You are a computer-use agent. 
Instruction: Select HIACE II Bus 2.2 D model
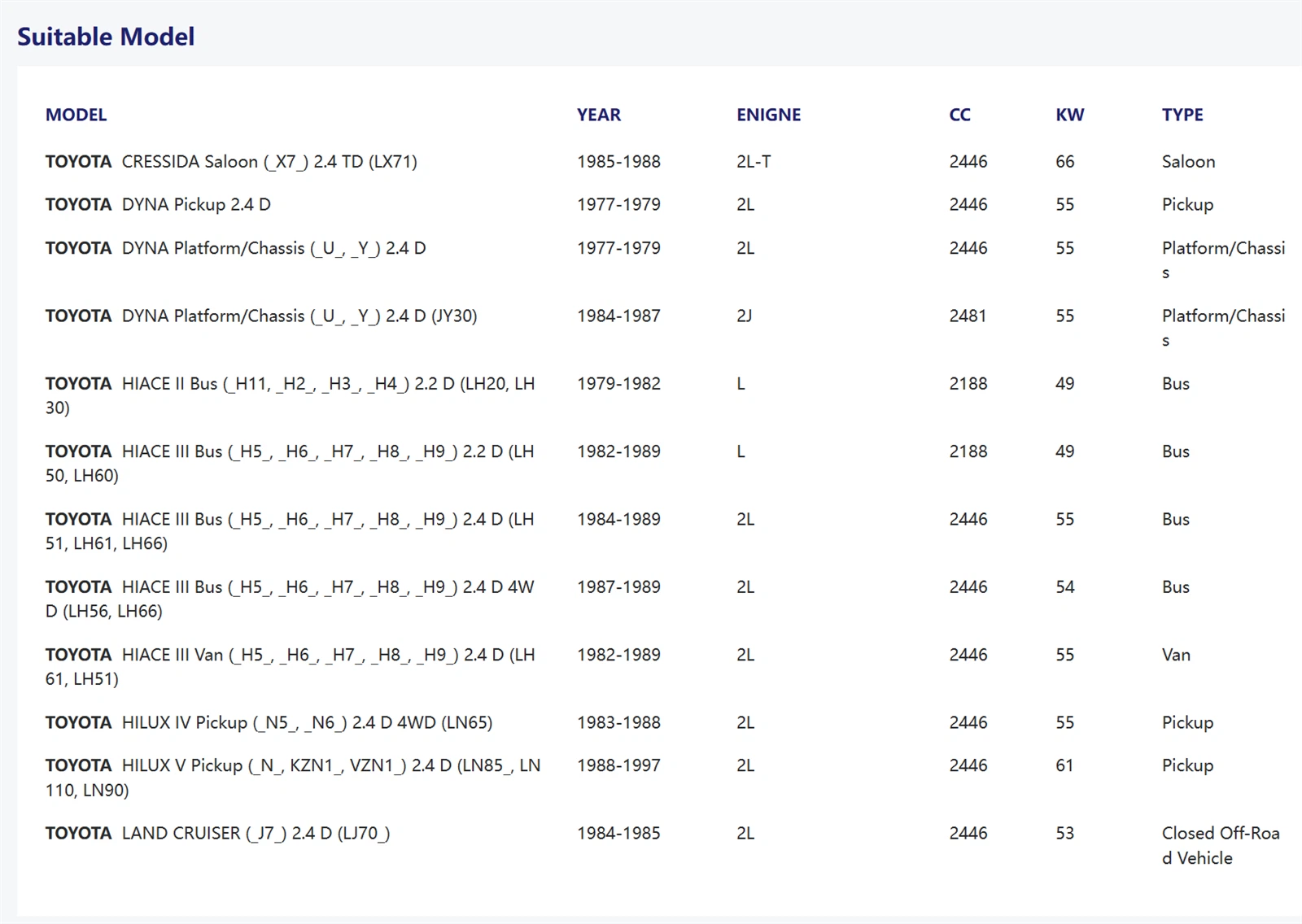(x=291, y=395)
